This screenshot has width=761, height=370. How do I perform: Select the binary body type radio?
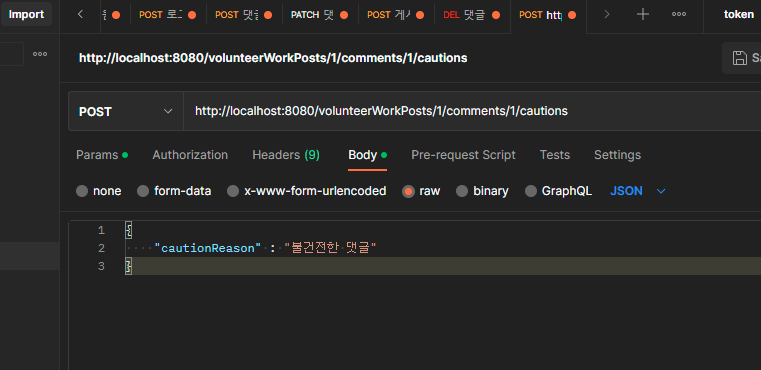point(462,191)
